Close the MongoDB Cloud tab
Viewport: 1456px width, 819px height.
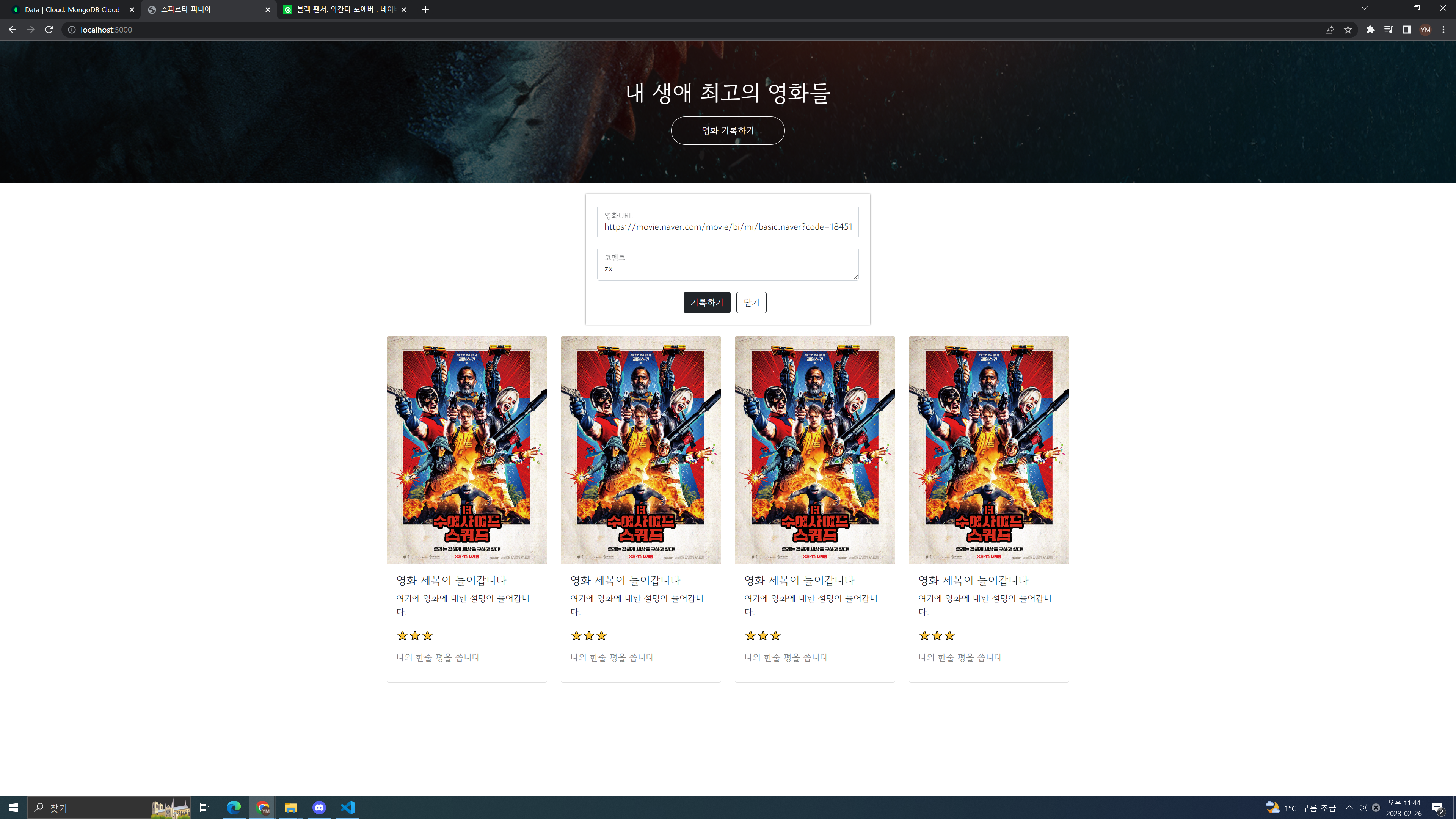point(132,9)
